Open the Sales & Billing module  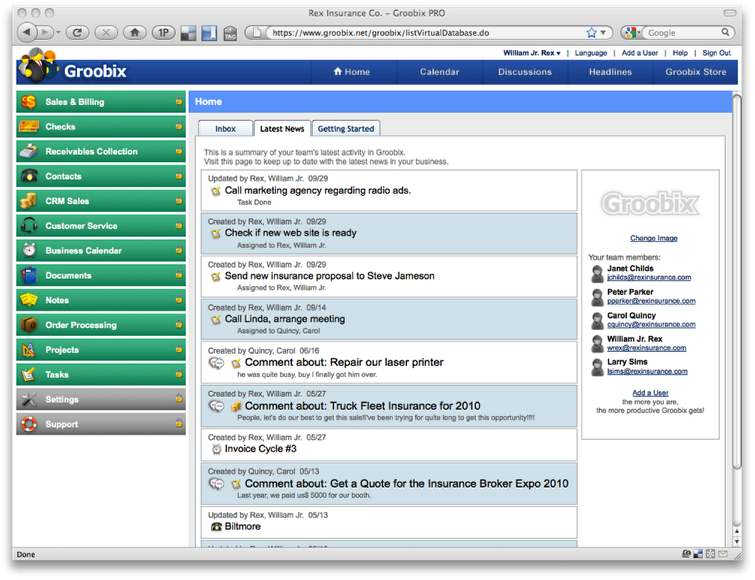pos(101,102)
